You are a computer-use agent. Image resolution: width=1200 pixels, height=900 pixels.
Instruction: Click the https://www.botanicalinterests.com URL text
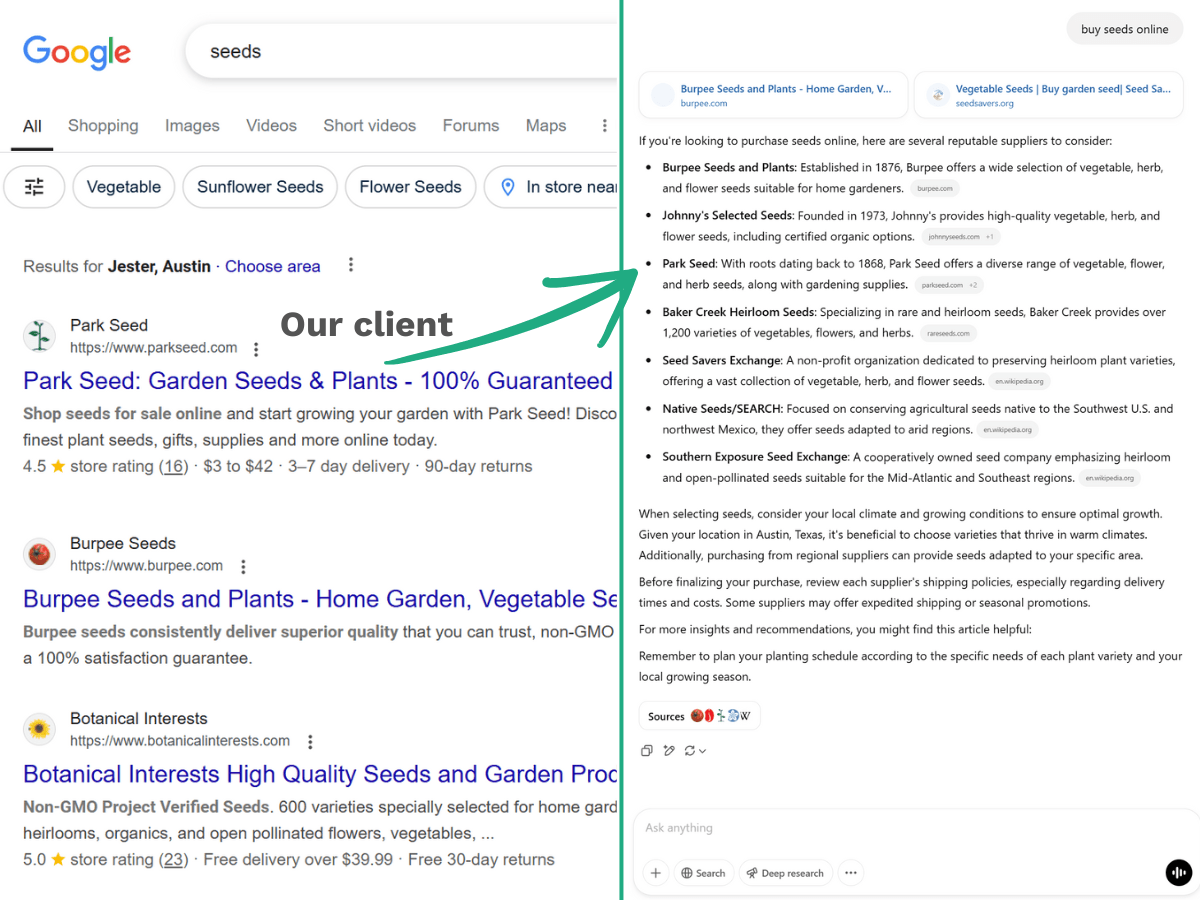pyautogui.click(x=180, y=741)
